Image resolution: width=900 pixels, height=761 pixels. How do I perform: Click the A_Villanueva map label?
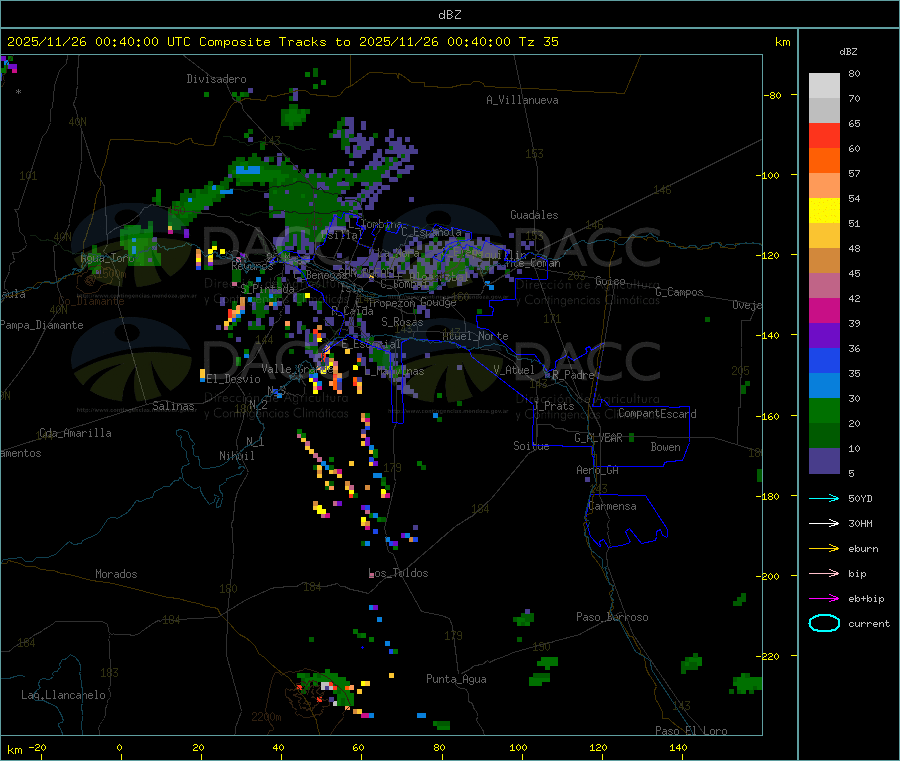(x=522, y=100)
